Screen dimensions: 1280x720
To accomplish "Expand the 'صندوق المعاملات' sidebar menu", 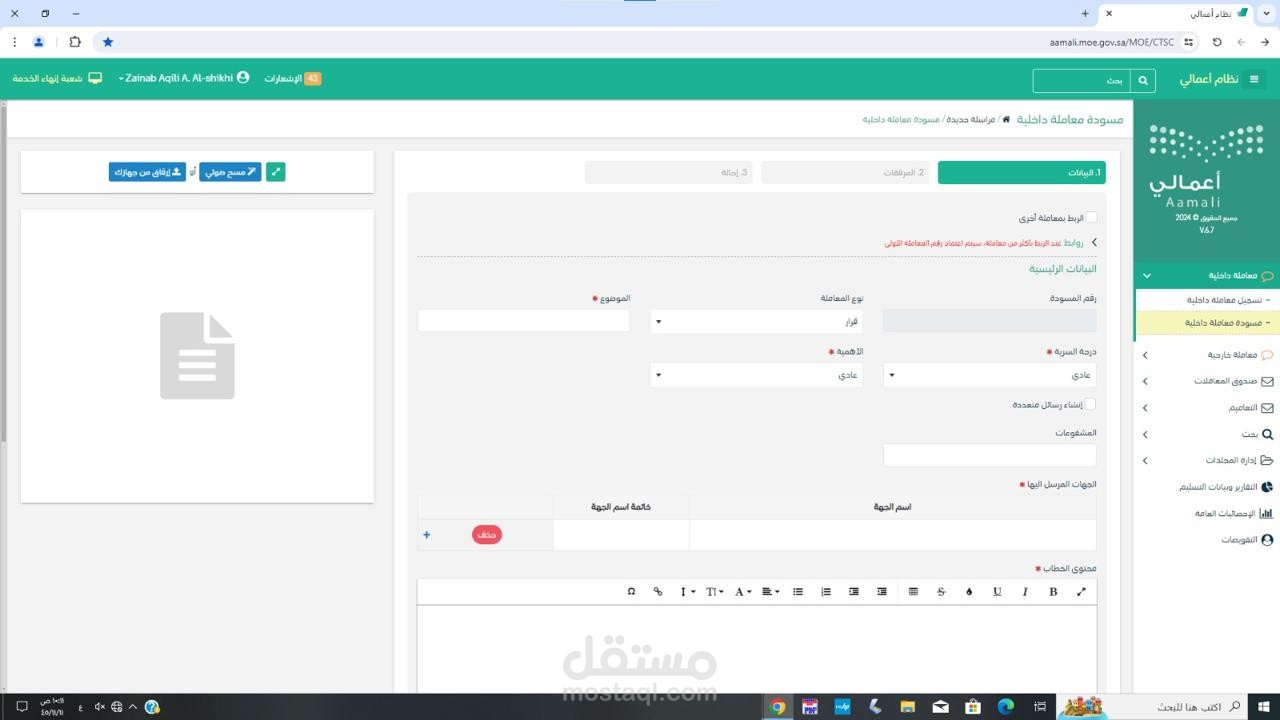I will point(1207,381).
